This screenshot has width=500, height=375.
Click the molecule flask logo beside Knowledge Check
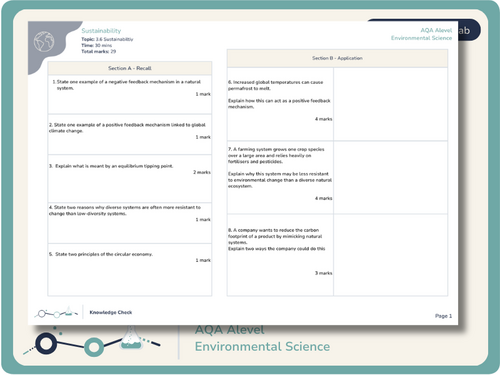point(57,313)
